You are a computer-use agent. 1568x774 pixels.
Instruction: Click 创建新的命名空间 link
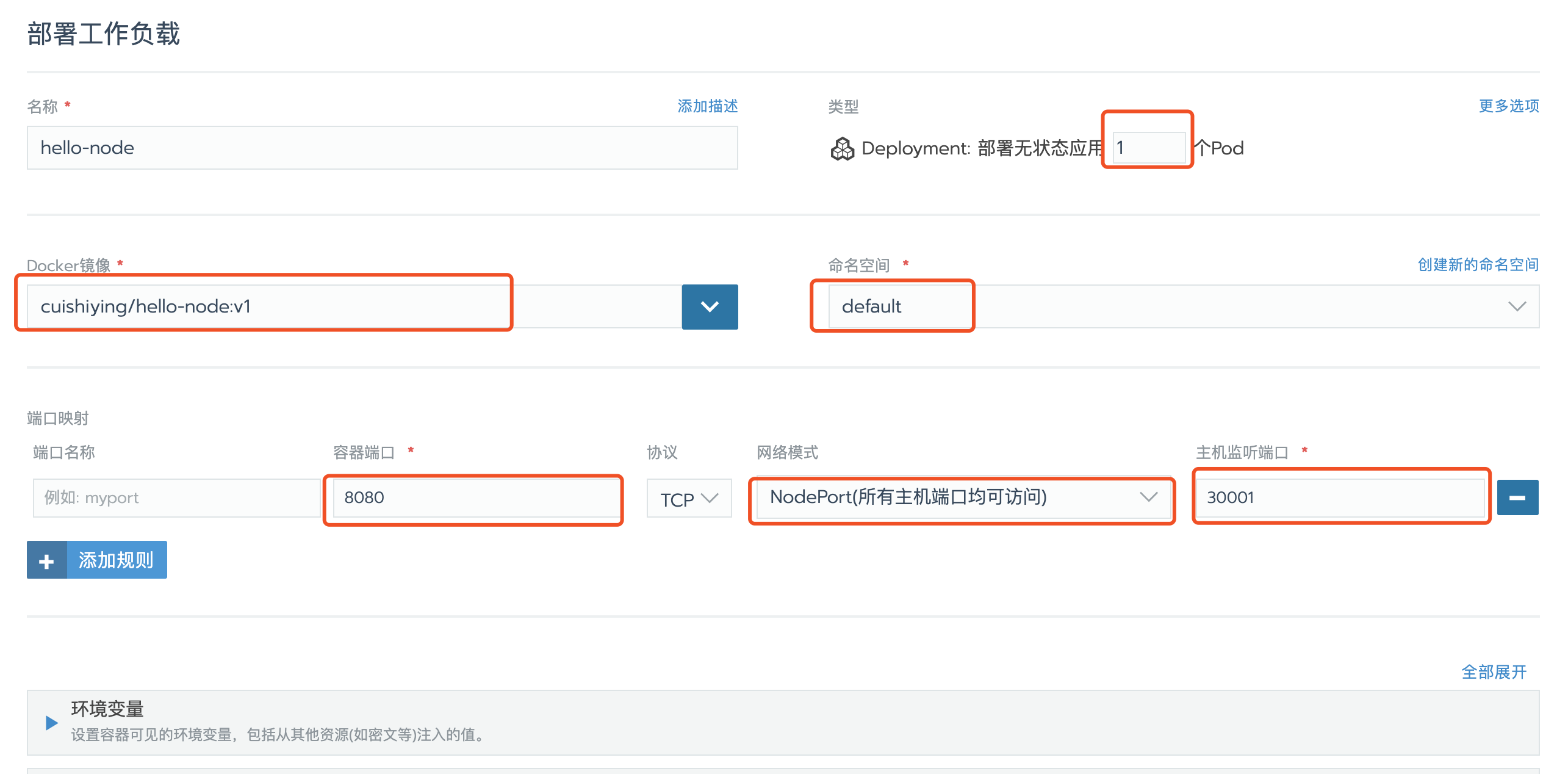(x=1477, y=264)
